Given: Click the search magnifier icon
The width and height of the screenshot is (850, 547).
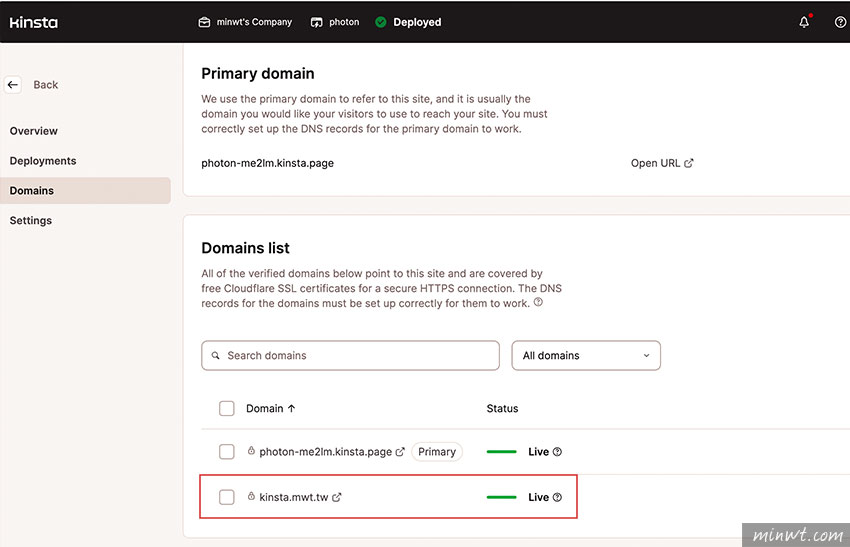Looking at the screenshot, I should [x=216, y=356].
